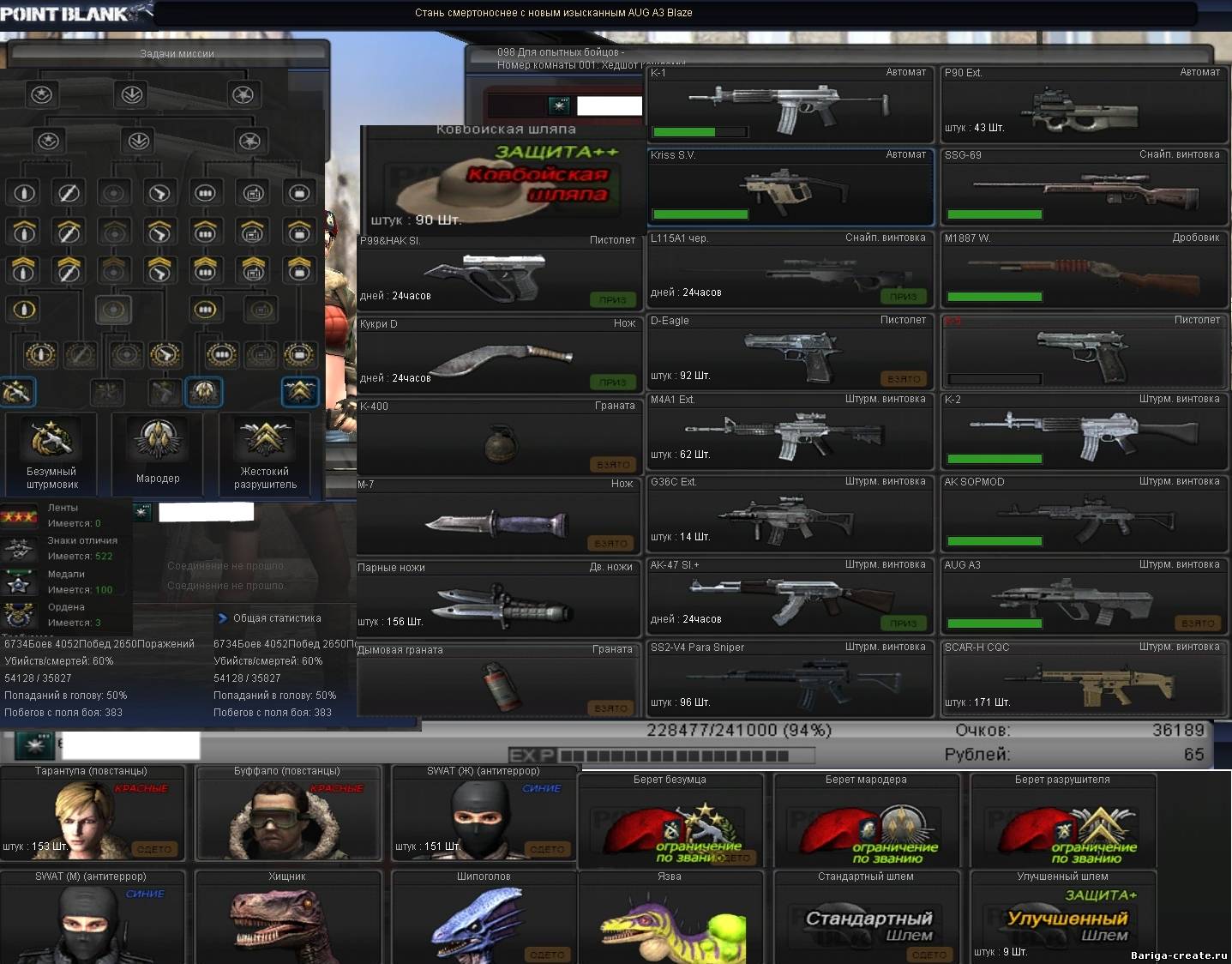
Task: Select the Берет разрушителя beret
Action: click(1063, 822)
